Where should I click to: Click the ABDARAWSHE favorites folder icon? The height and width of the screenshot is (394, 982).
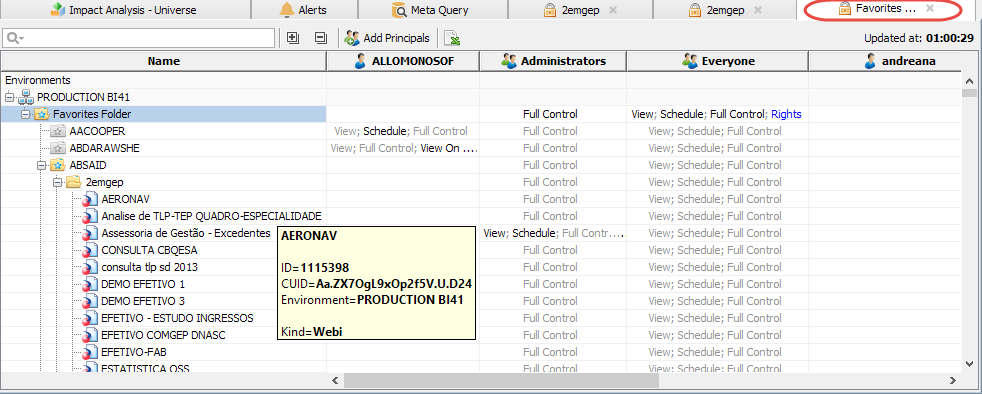pyautogui.click(x=58, y=148)
